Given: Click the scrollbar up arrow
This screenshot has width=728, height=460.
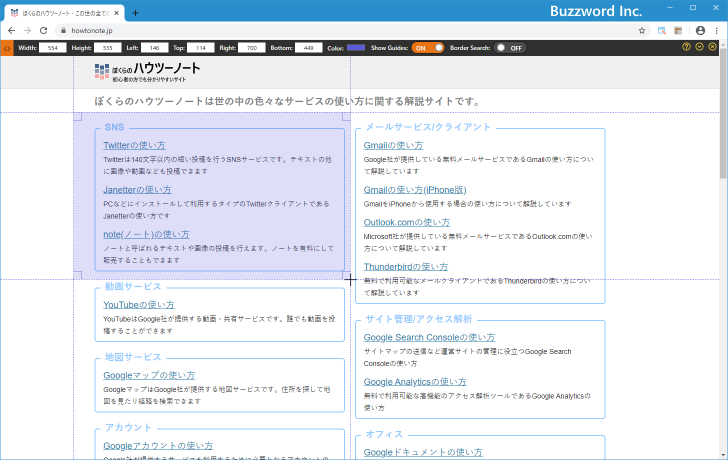Looking at the screenshot, I should (x=723, y=45).
